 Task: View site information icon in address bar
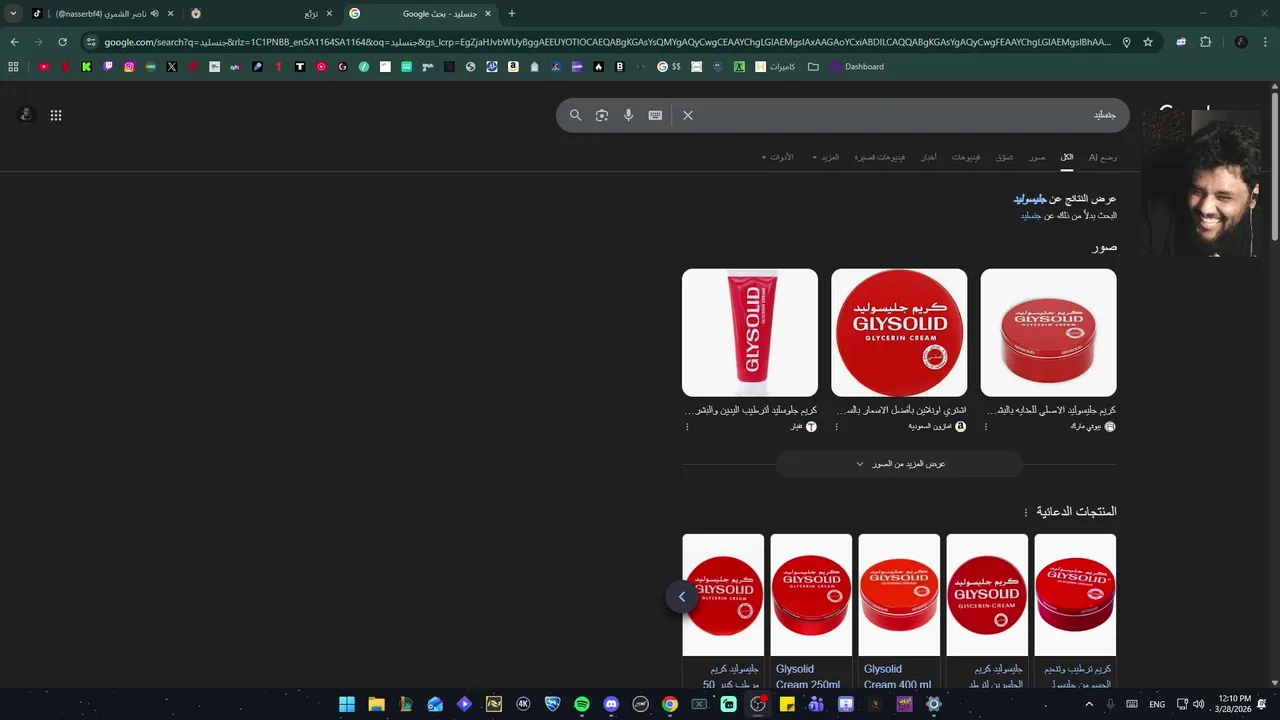tap(91, 42)
